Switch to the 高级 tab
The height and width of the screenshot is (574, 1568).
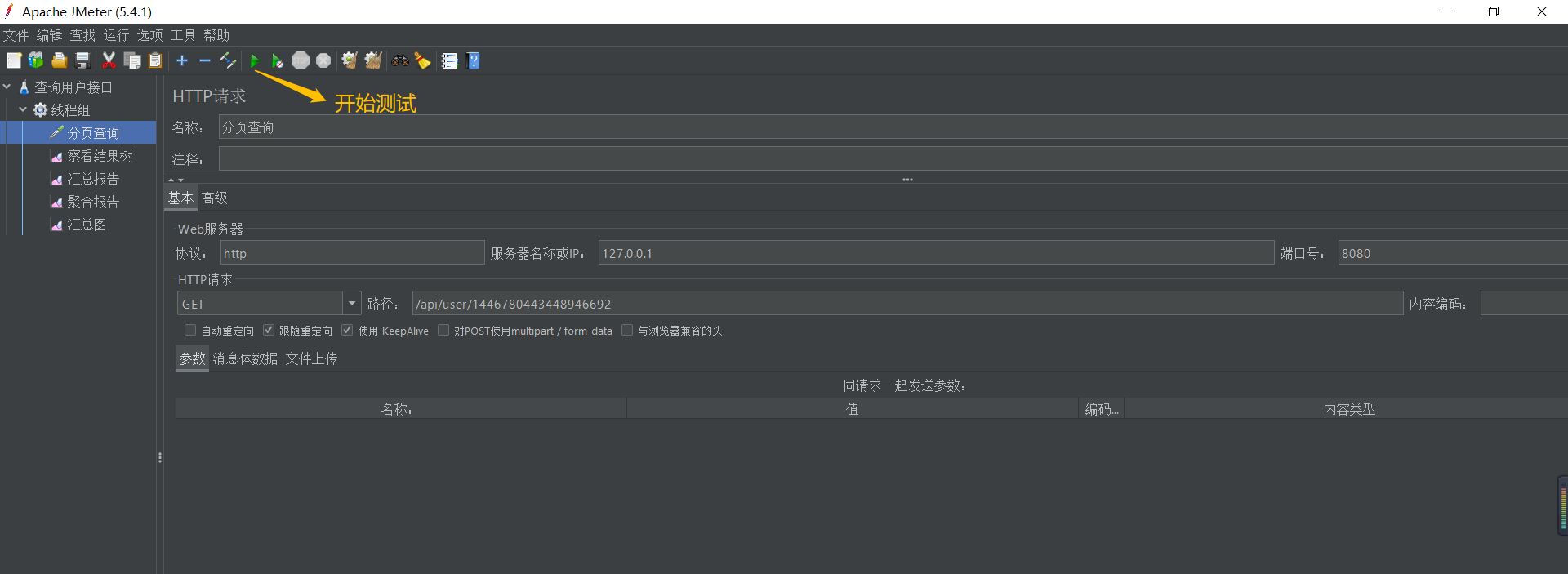pyautogui.click(x=215, y=198)
